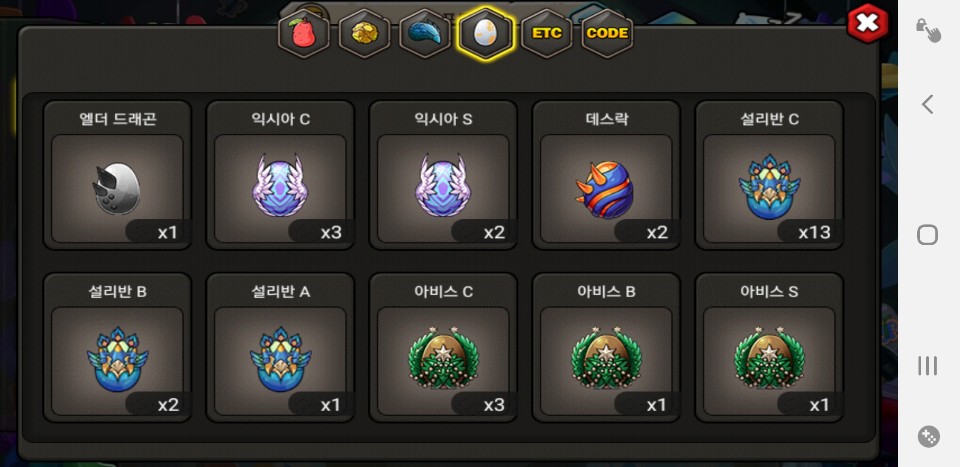
Task: Tap the Android back arrow
Action: (x=928, y=104)
